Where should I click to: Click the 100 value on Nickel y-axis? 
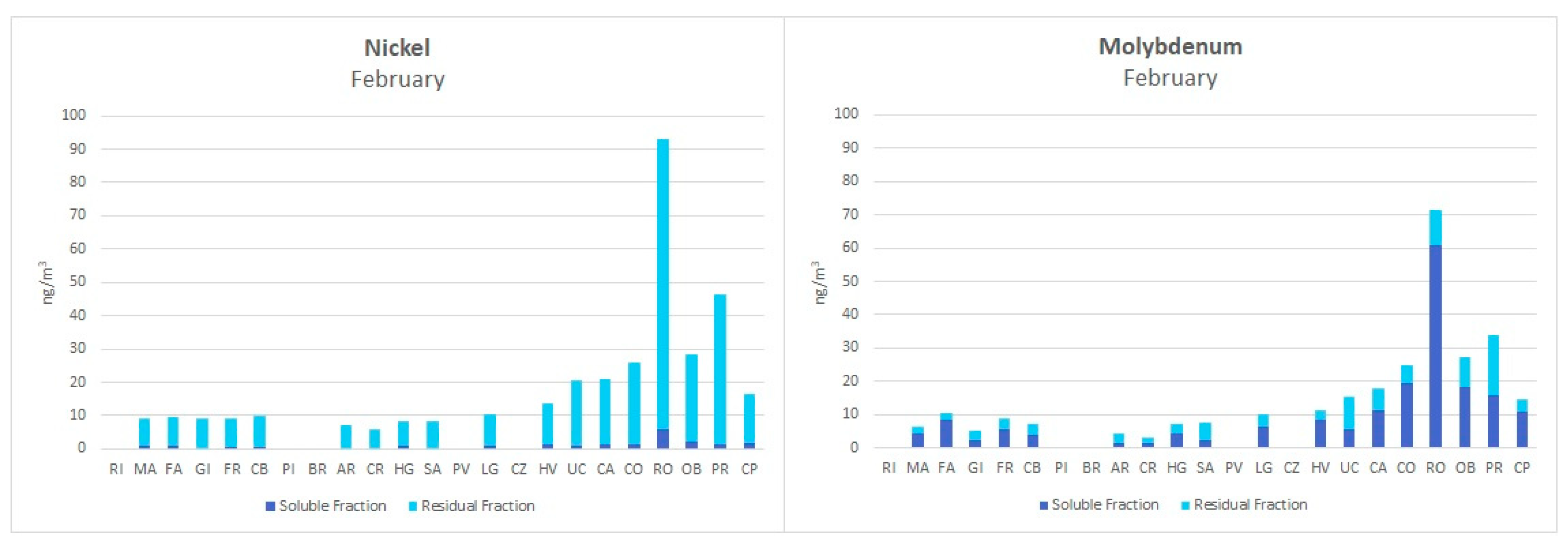point(74,115)
